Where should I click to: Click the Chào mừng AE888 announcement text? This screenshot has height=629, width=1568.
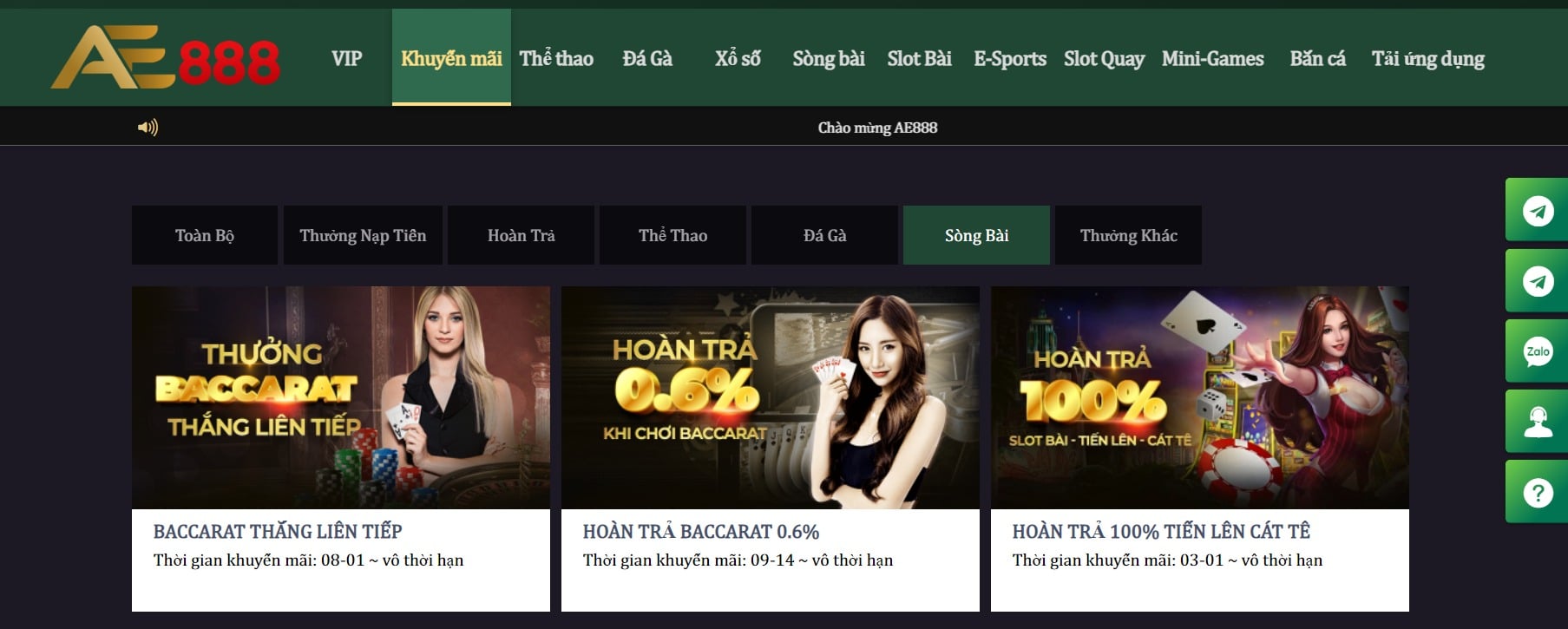(877, 128)
